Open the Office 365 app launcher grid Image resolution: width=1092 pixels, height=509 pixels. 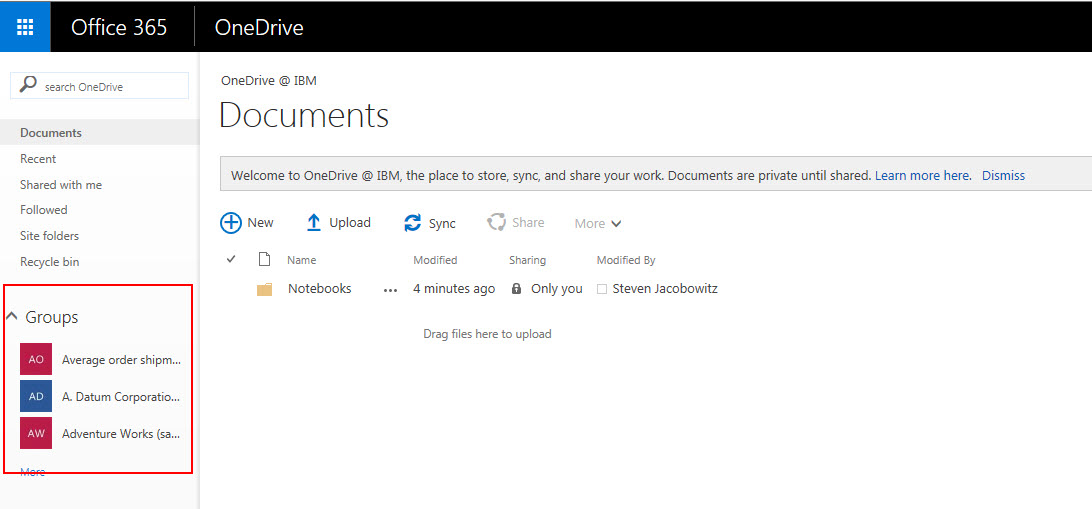click(x=25, y=27)
